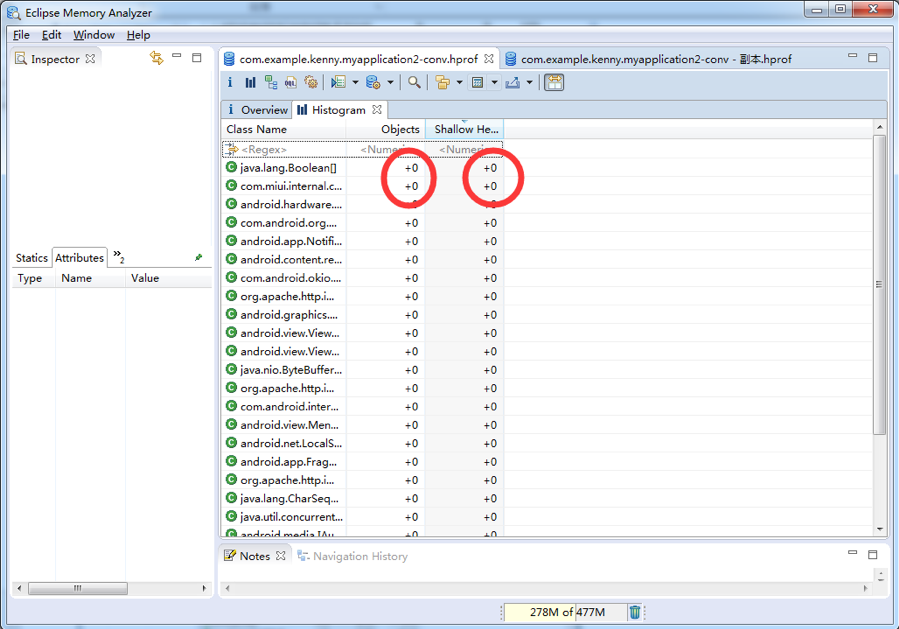
Task: Open dropdown arrow next to query browser
Action: click(x=390, y=83)
